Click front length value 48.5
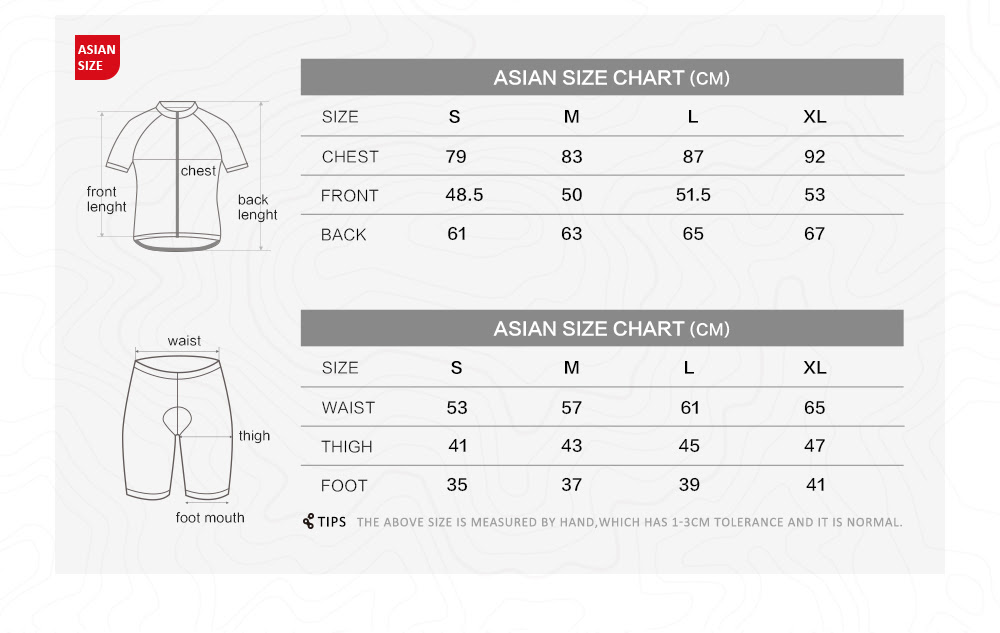1000x633 pixels. [x=464, y=195]
